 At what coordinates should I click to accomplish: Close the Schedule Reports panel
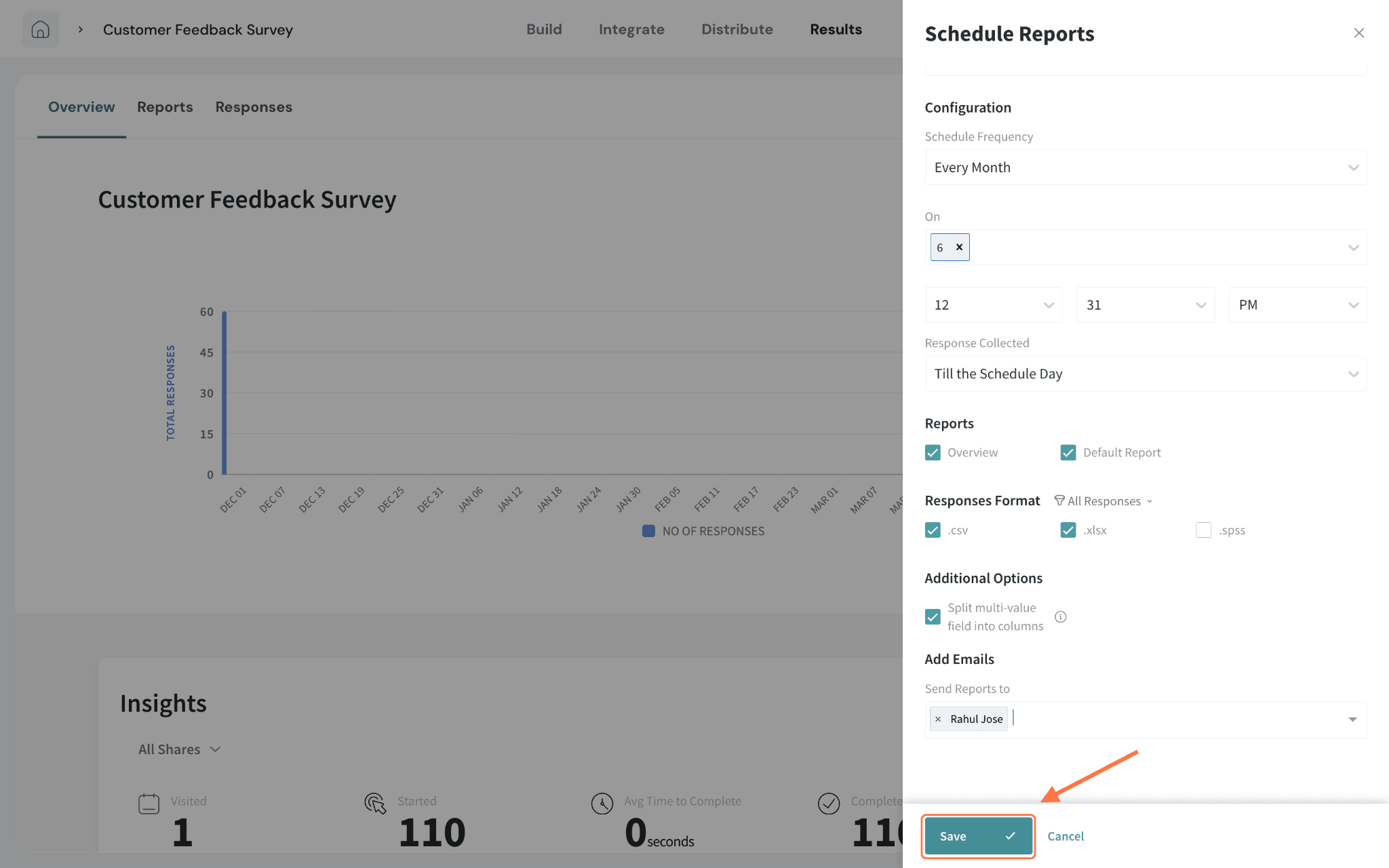[1358, 33]
